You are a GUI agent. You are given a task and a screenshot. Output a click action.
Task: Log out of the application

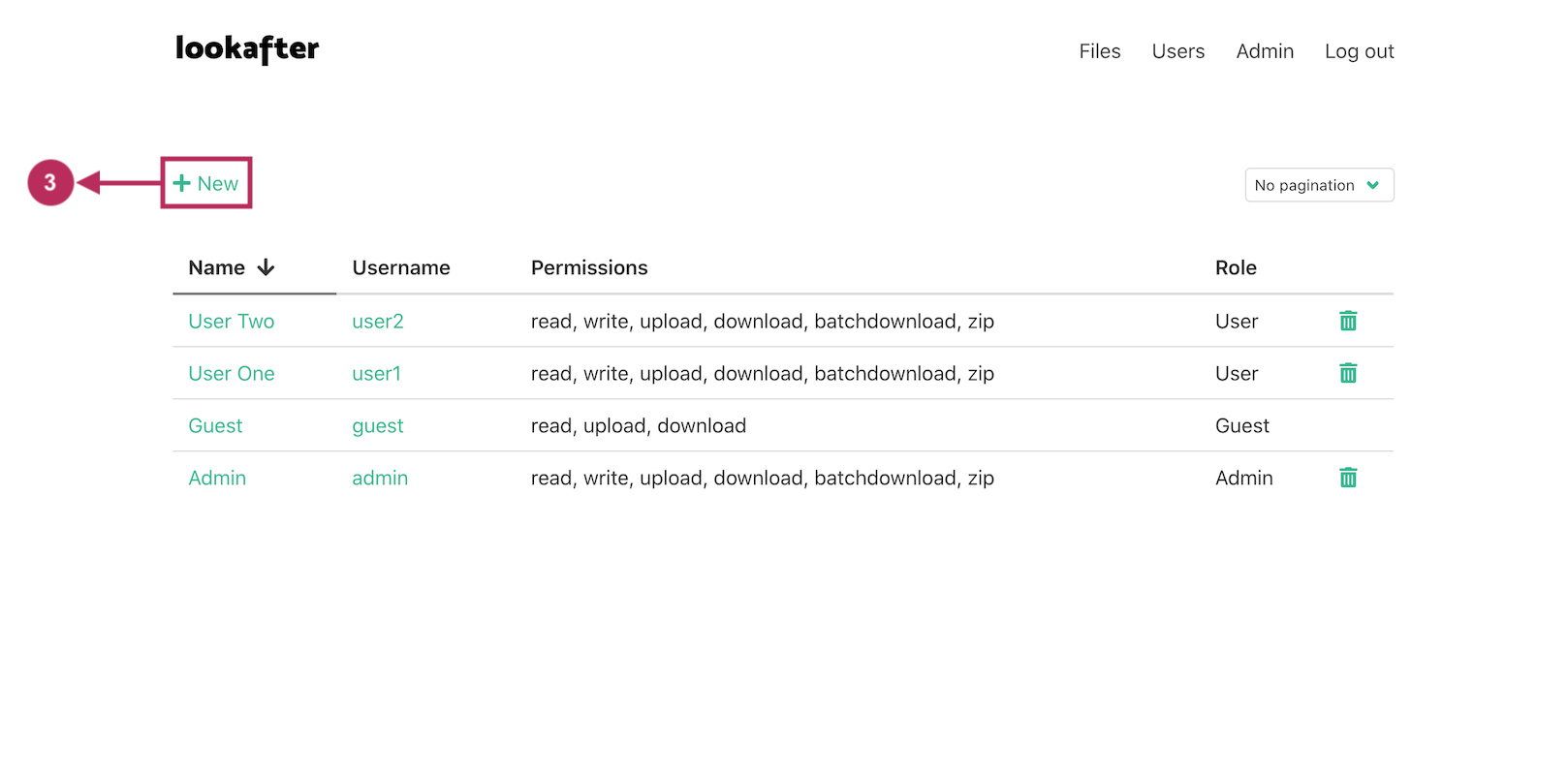tap(1359, 51)
